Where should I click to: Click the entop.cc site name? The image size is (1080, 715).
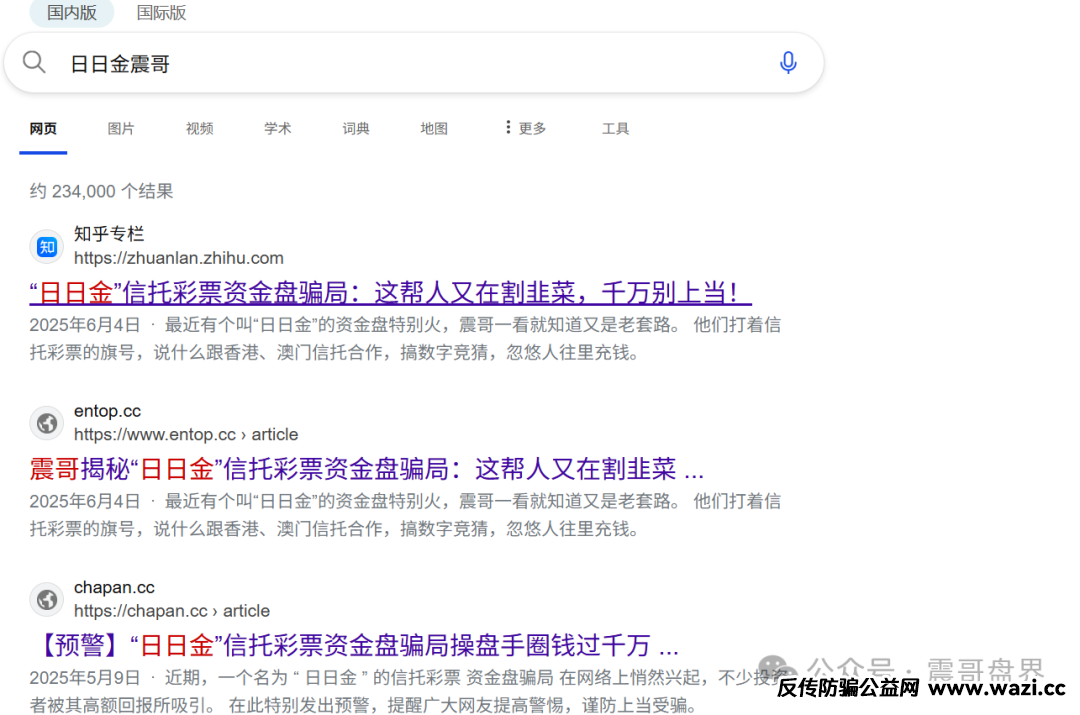(107, 411)
